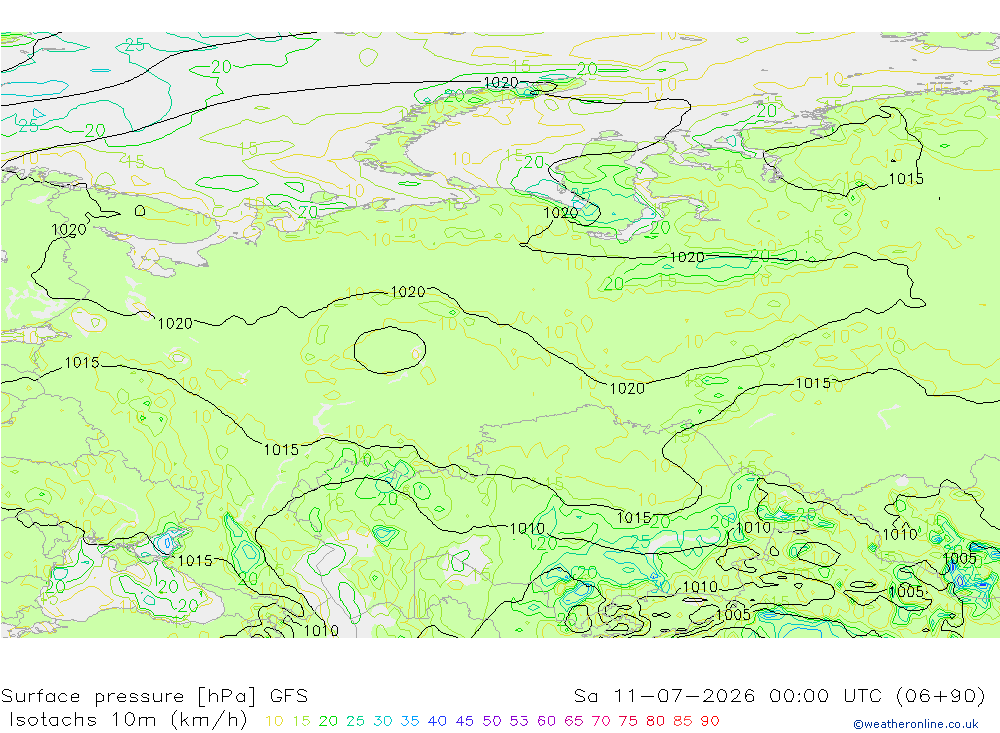
Task: Click the 1015 isobar label at upper right
Action: click(906, 179)
